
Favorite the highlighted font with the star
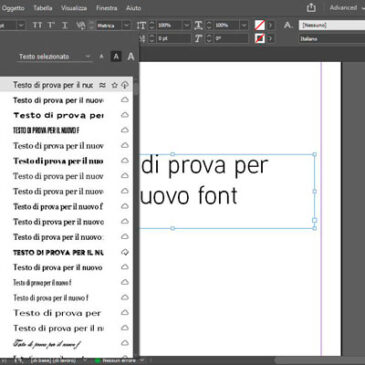click(x=114, y=85)
